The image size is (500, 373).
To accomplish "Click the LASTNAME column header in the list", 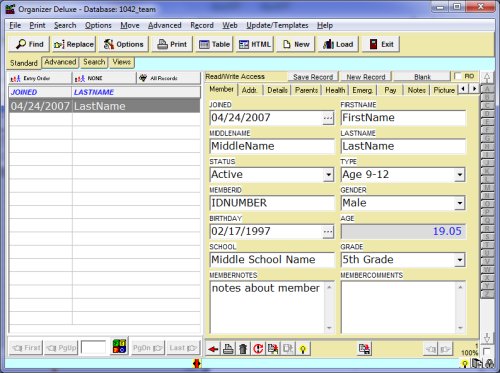I will 136,92.
